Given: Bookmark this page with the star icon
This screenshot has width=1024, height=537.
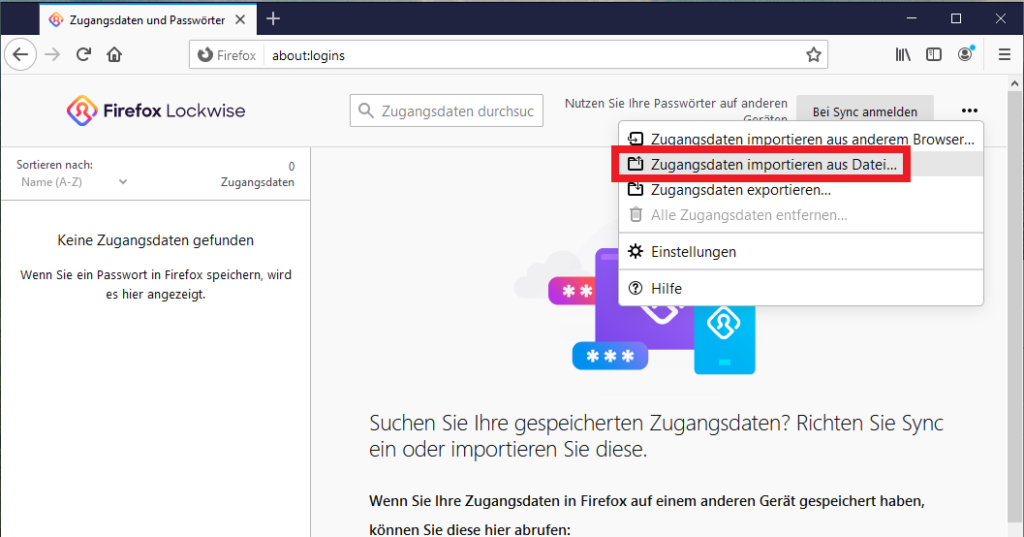Looking at the screenshot, I should [813, 55].
